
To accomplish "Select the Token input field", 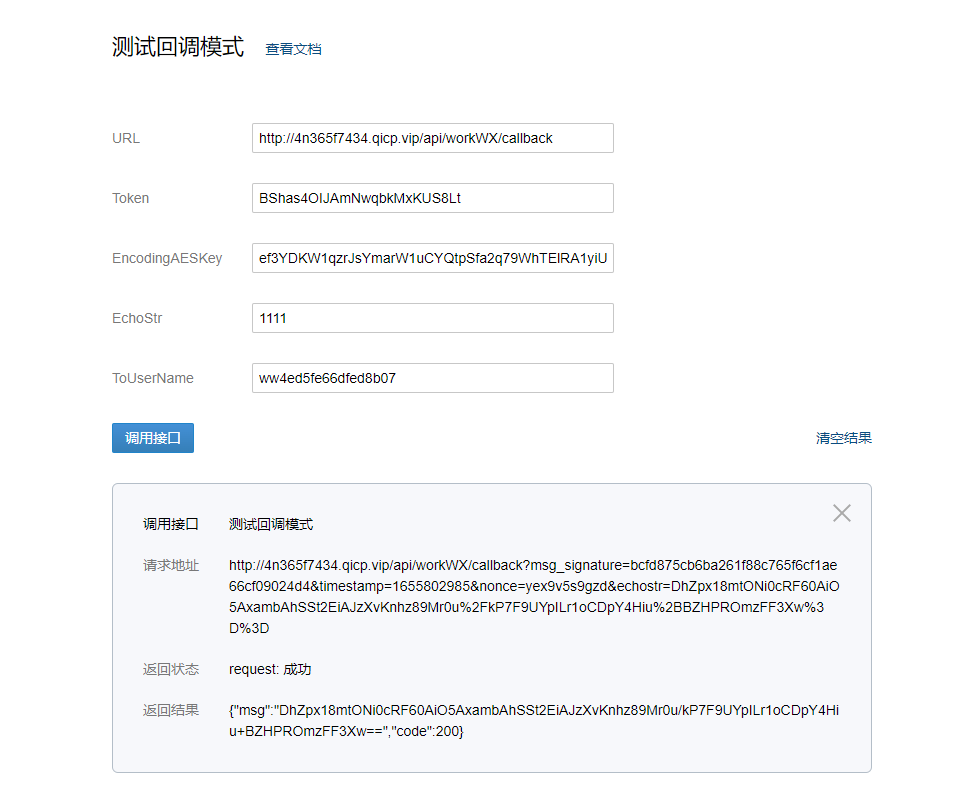I will point(432,197).
